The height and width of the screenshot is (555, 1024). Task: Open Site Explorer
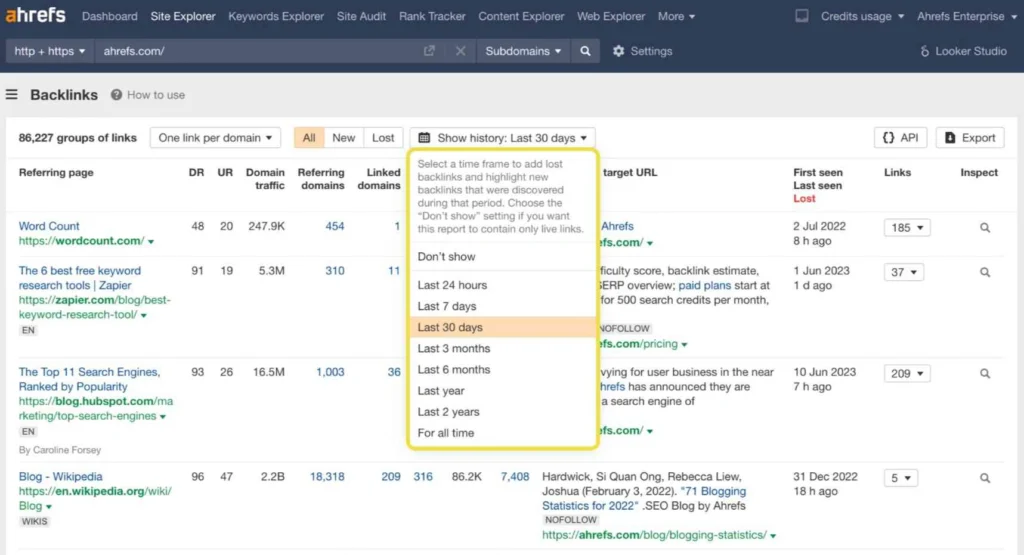click(183, 16)
